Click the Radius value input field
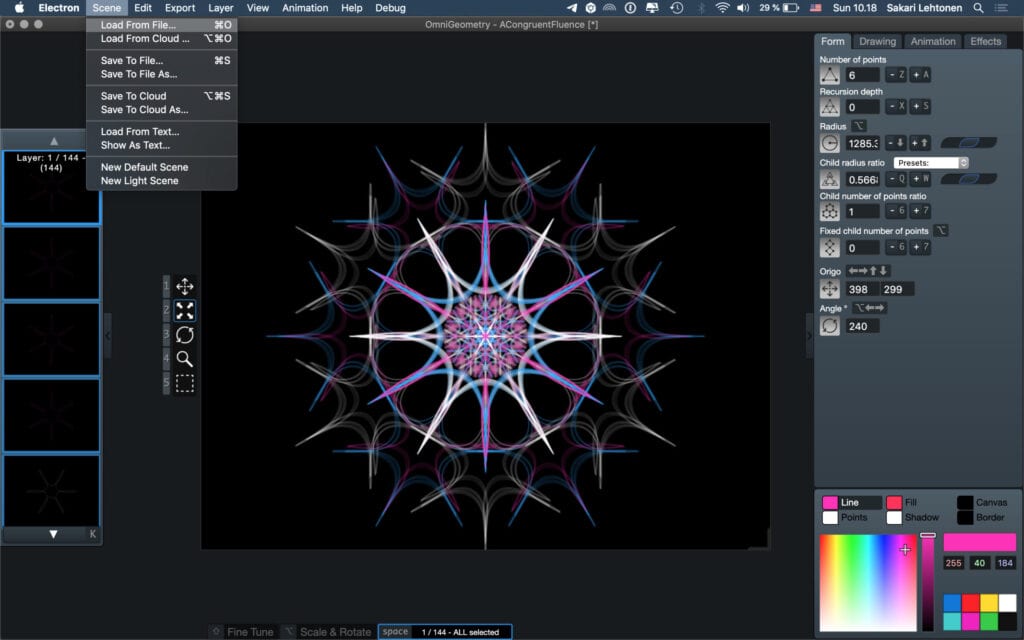The image size is (1024, 640). [863, 143]
